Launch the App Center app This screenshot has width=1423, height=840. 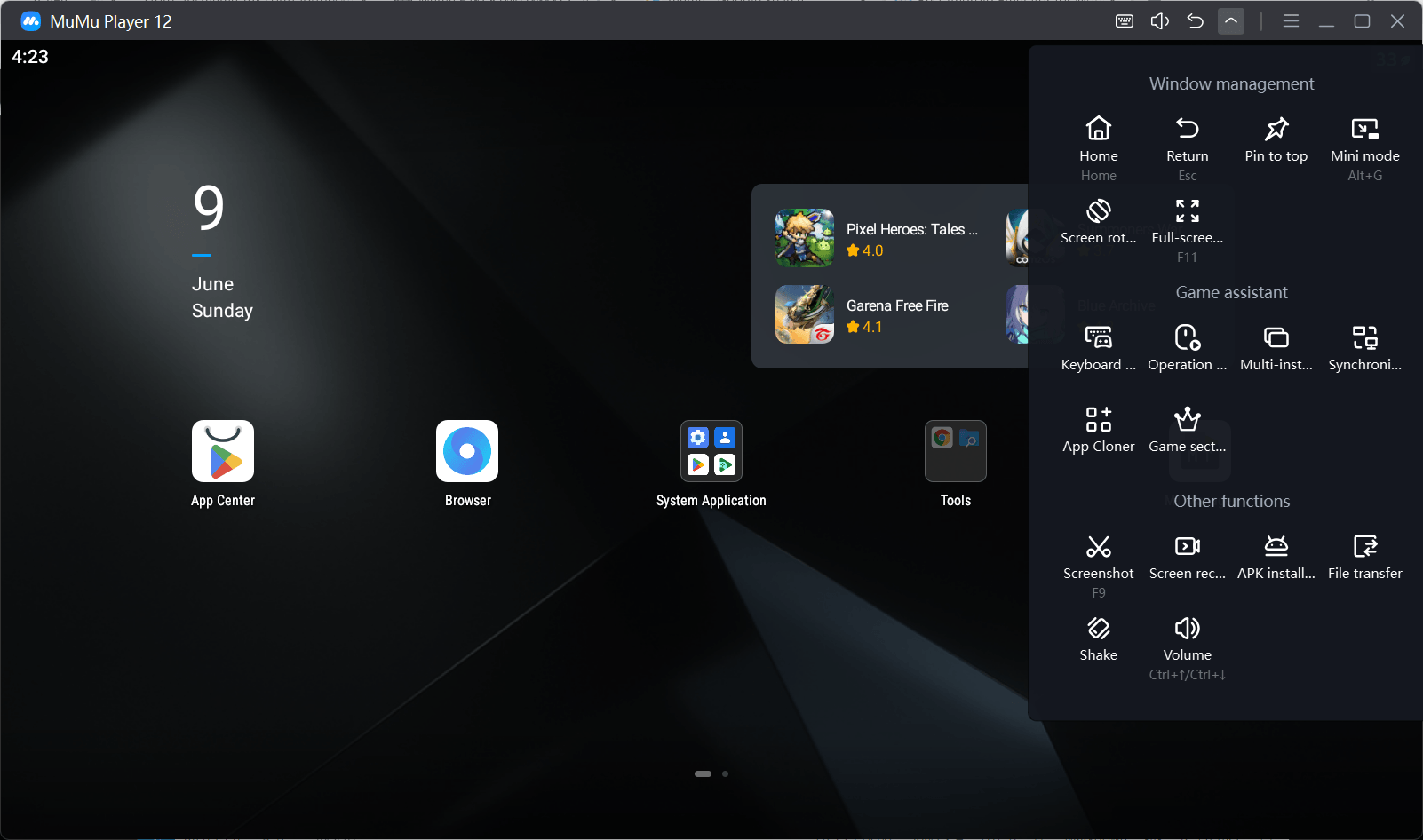223,451
